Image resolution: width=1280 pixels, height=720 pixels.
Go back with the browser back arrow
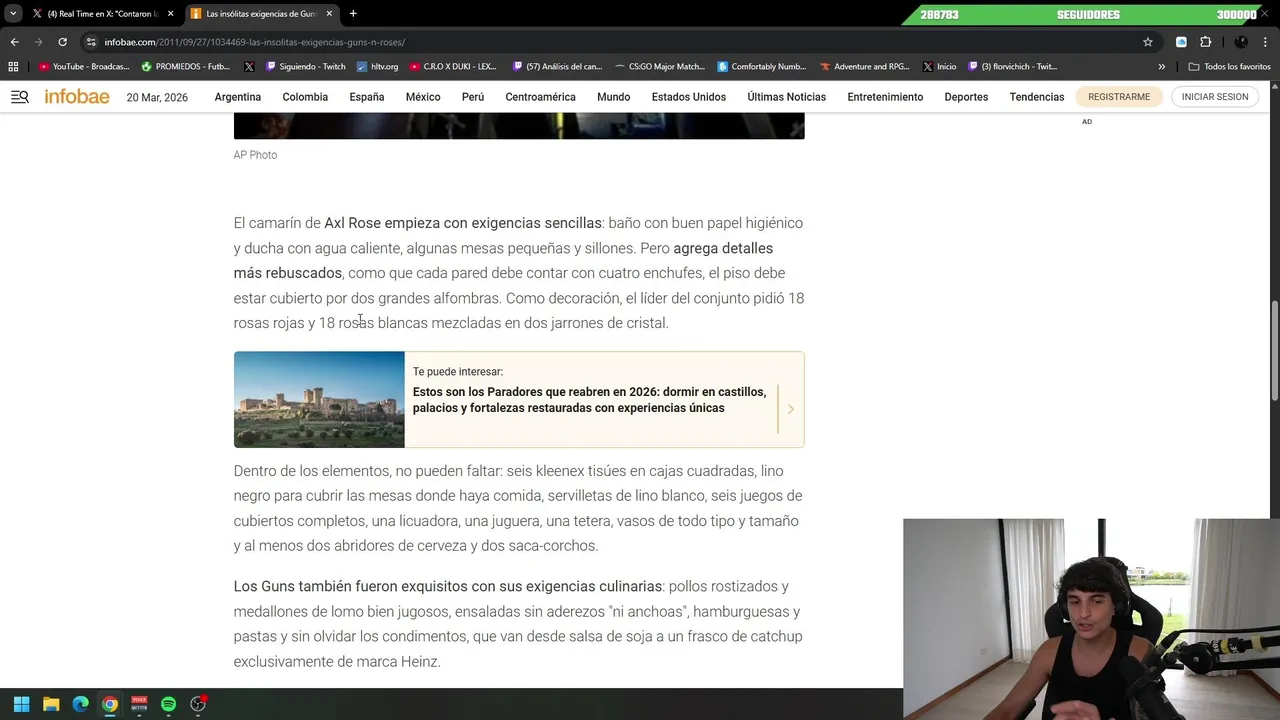click(14, 42)
